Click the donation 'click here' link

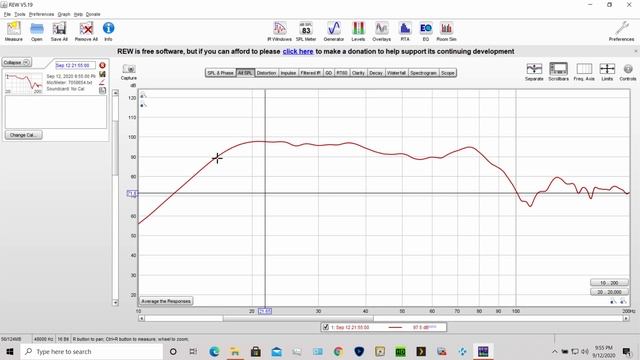[x=298, y=51]
